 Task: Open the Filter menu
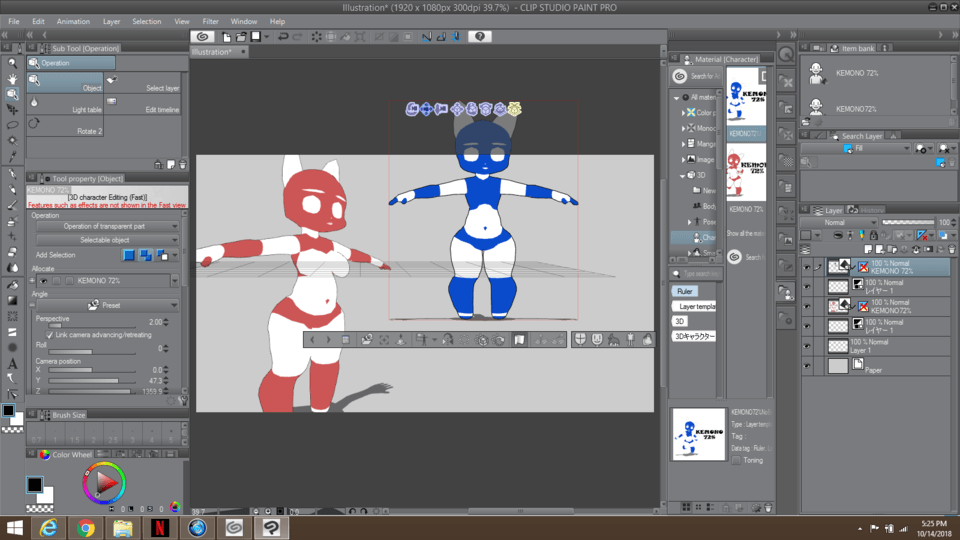point(211,21)
